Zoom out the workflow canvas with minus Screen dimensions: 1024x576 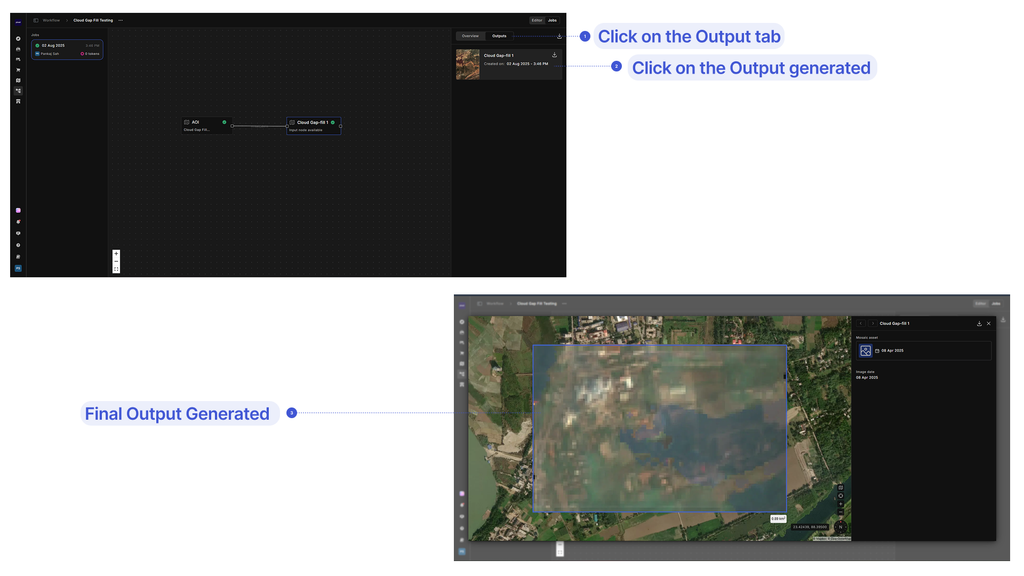[x=116, y=261]
